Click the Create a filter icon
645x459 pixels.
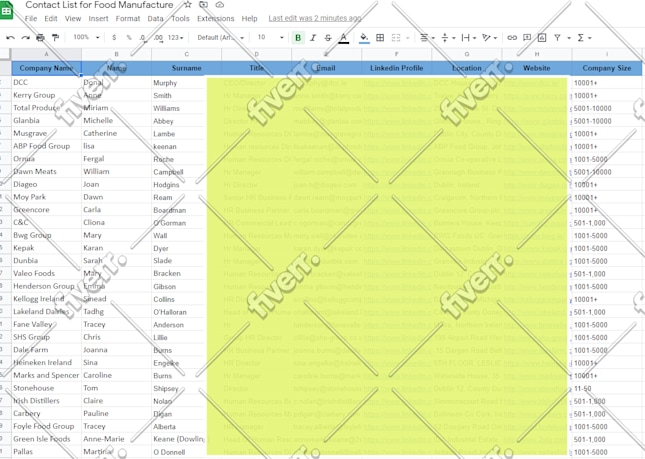(557, 38)
